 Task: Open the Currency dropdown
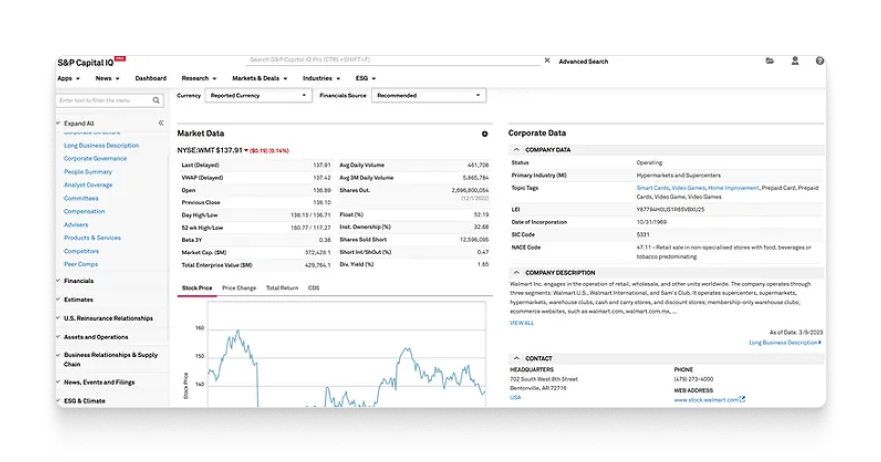click(258, 96)
